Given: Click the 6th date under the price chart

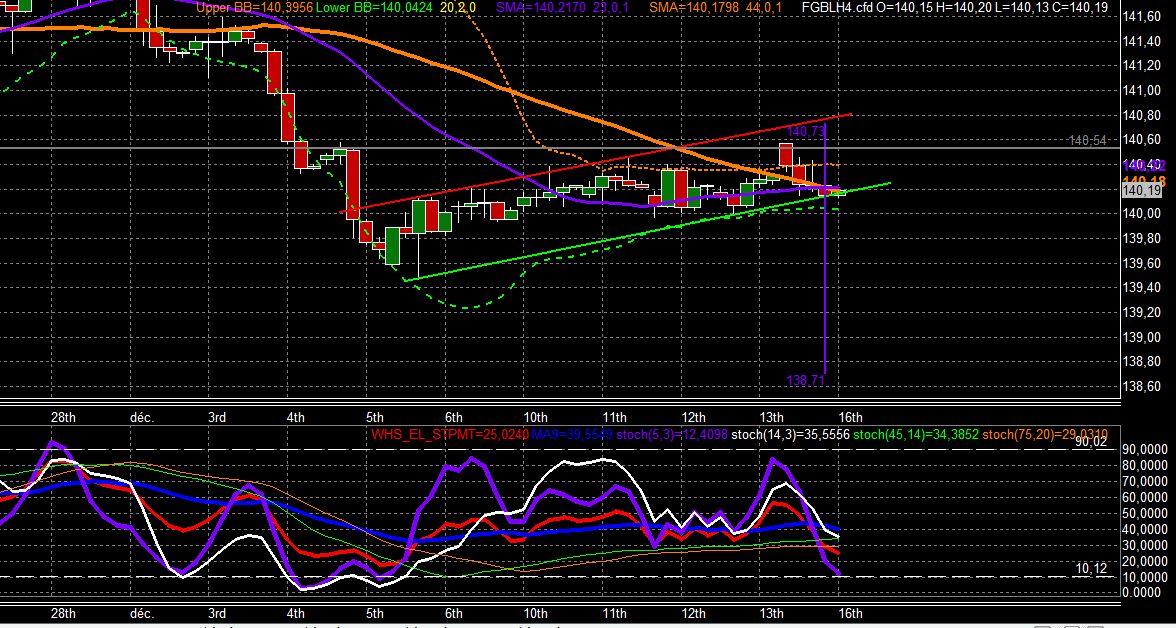Looking at the screenshot, I should 453,418.
